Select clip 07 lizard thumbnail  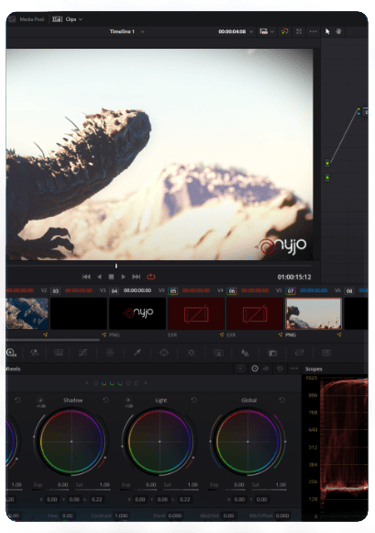(313, 313)
